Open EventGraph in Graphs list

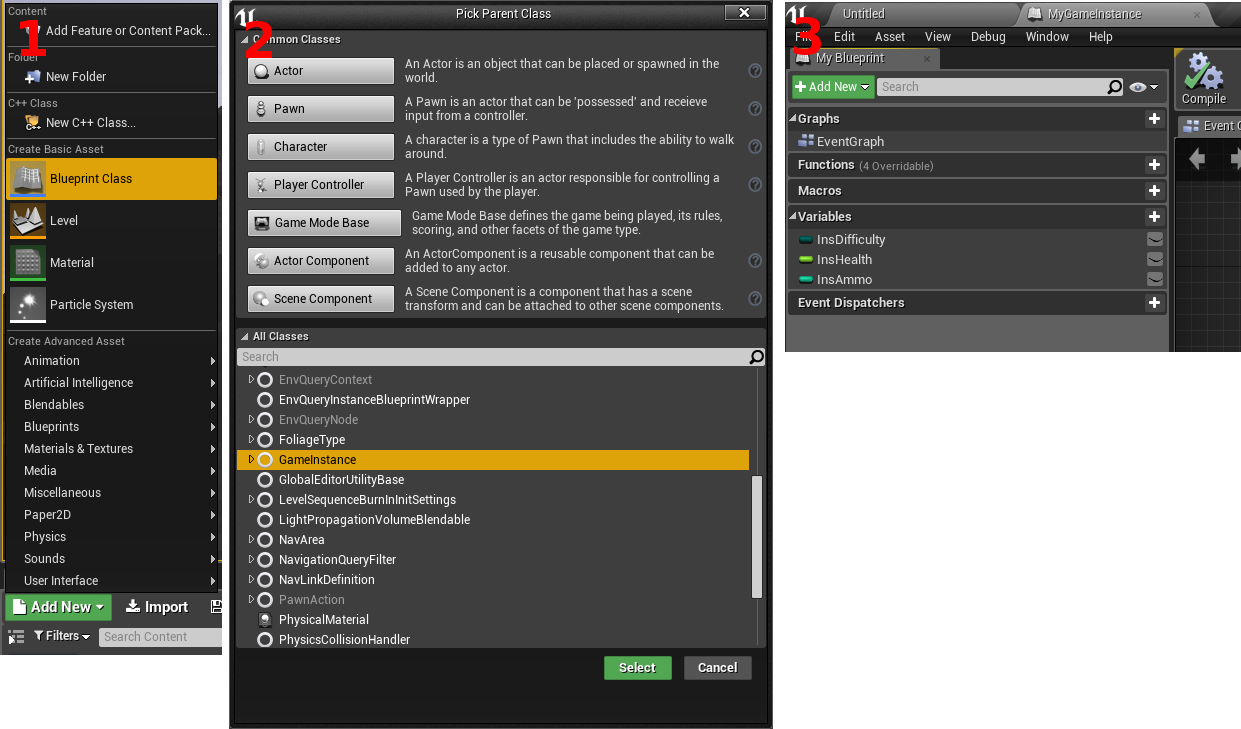coord(850,142)
